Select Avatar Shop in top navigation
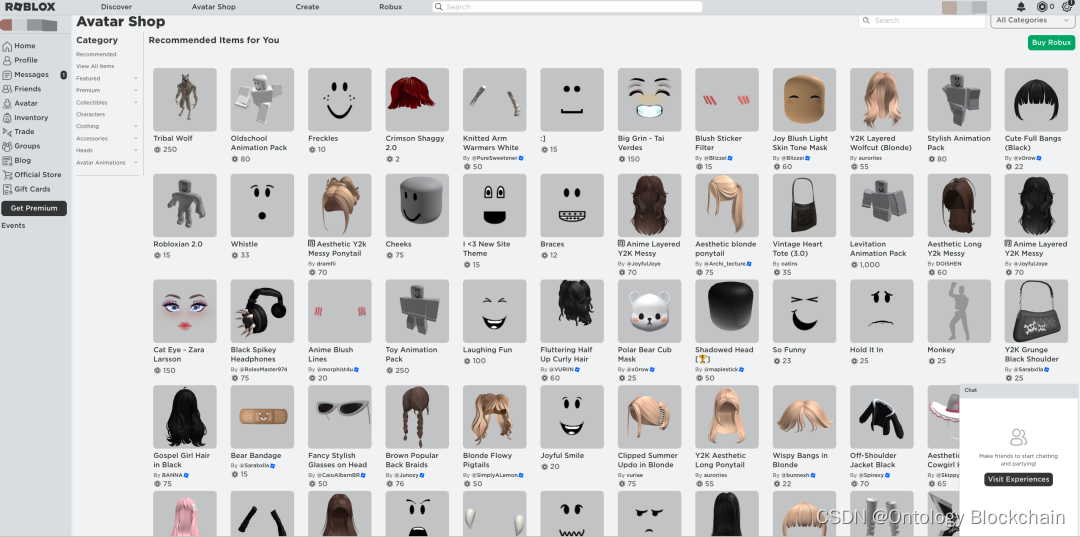Screen dimensions: 1080x537 coord(214,7)
